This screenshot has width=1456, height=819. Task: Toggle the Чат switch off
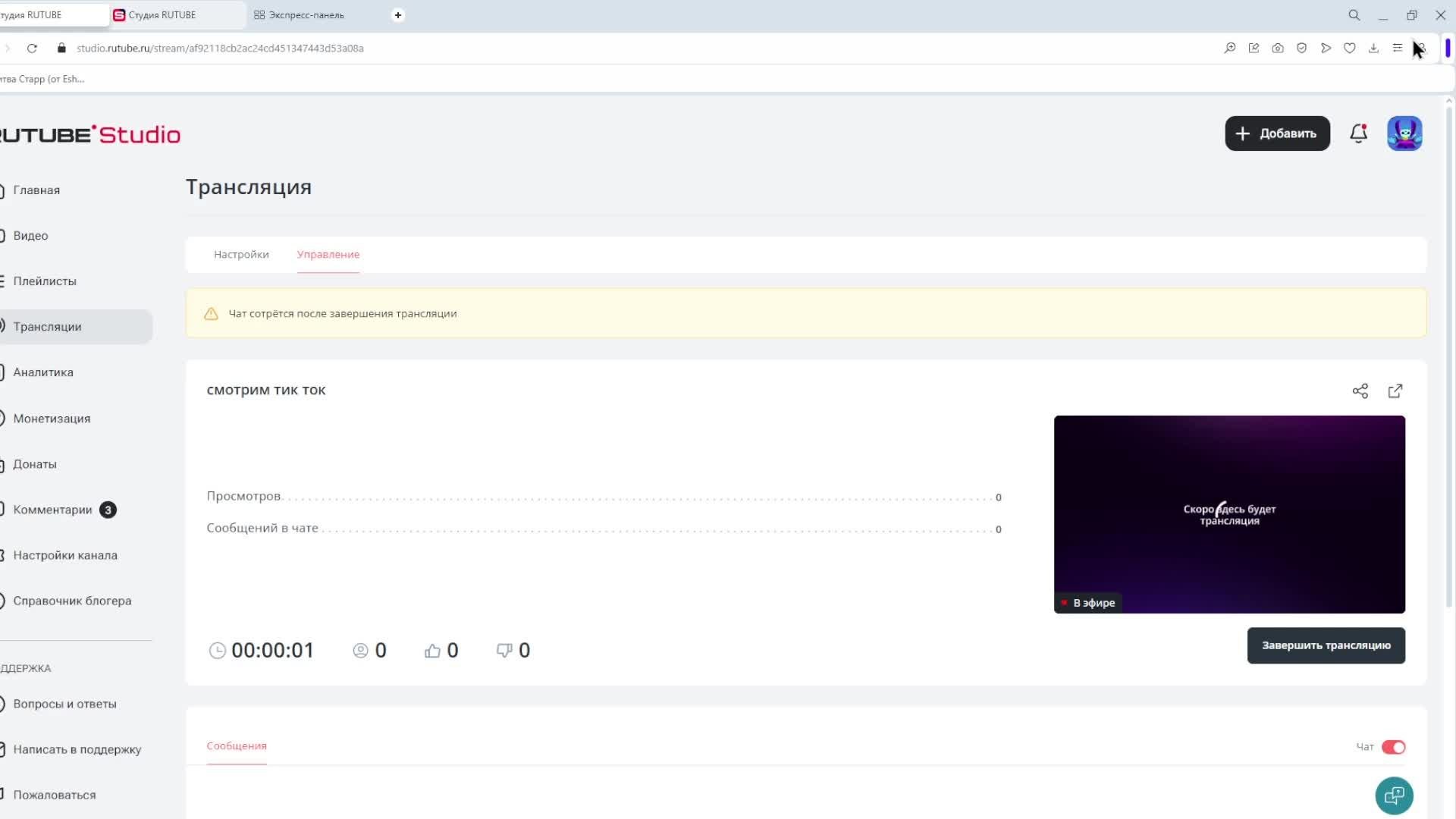tap(1393, 747)
